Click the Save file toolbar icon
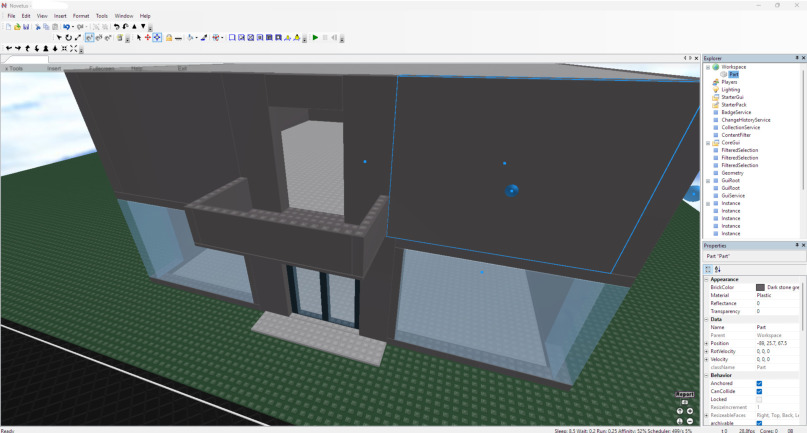Image resolution: width=807 pixels, height=433 pixels. 25,27
